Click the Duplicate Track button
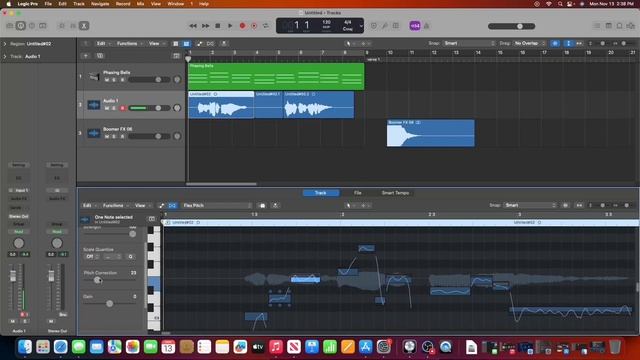Viewport: 640px width, 360px height. (x=100, y=56)
